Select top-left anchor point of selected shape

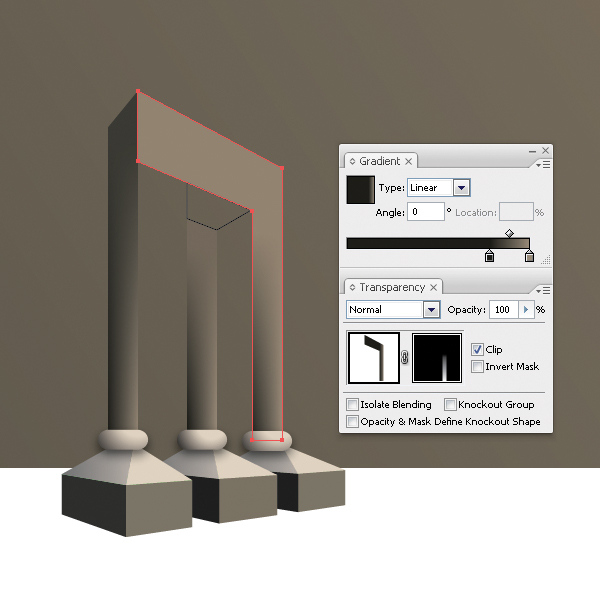point(138,91)
